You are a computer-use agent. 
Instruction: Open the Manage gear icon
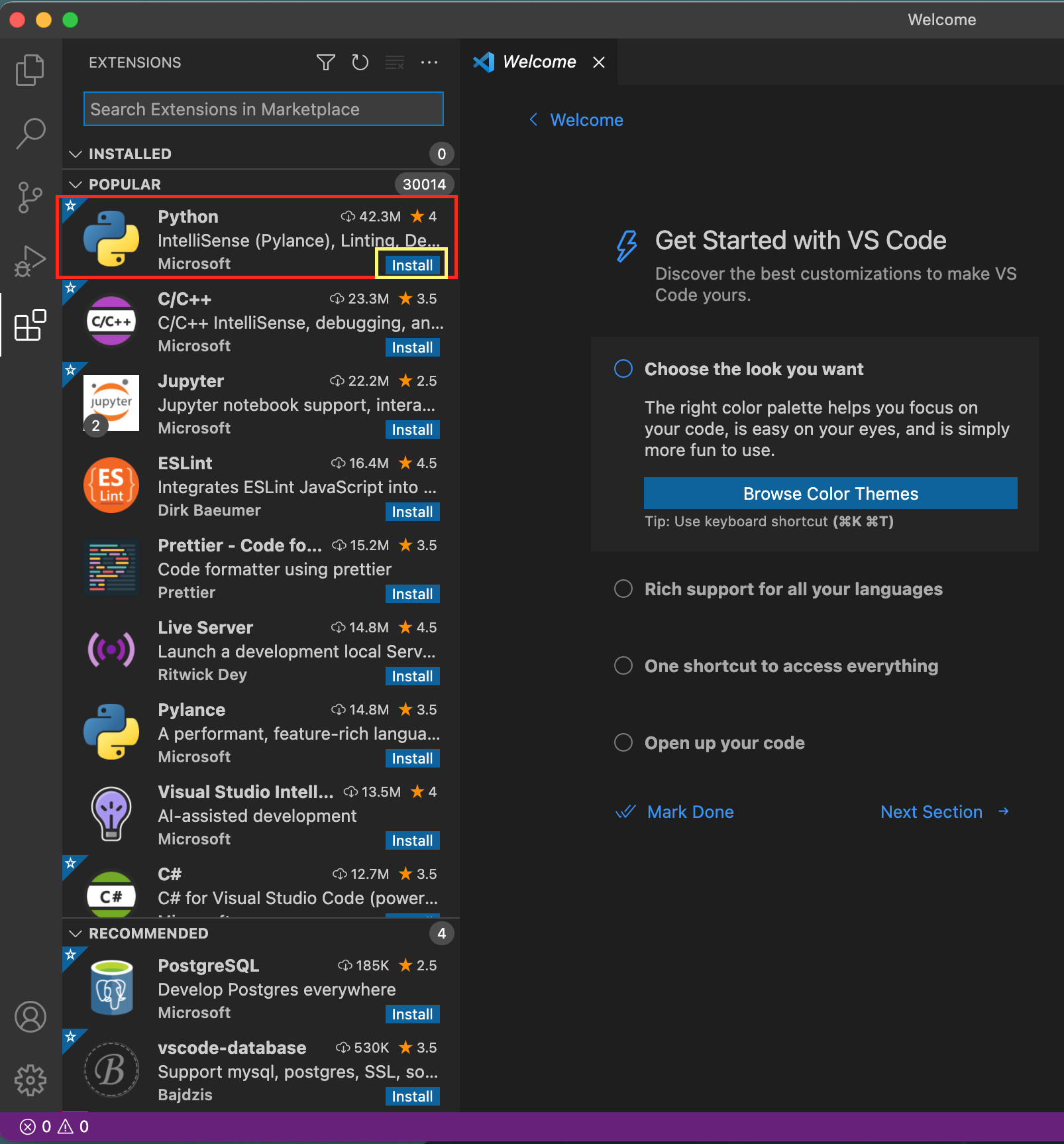coord(30,1080)
